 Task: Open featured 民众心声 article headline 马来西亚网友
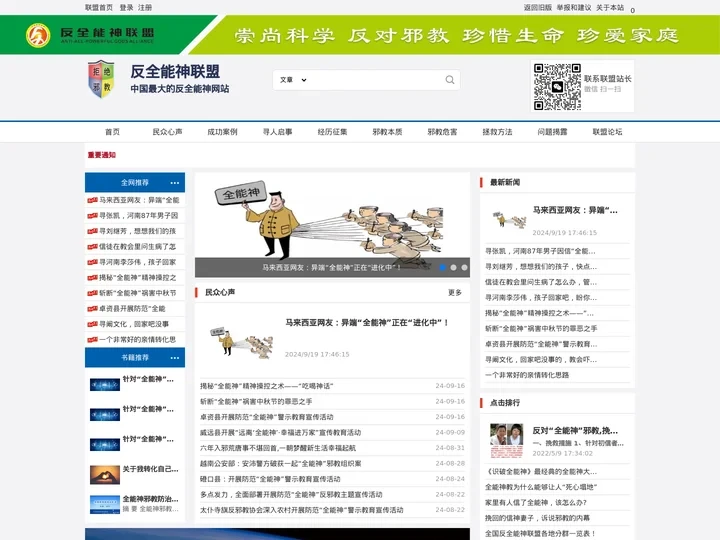pyautogui.click(x=367, y=323)
